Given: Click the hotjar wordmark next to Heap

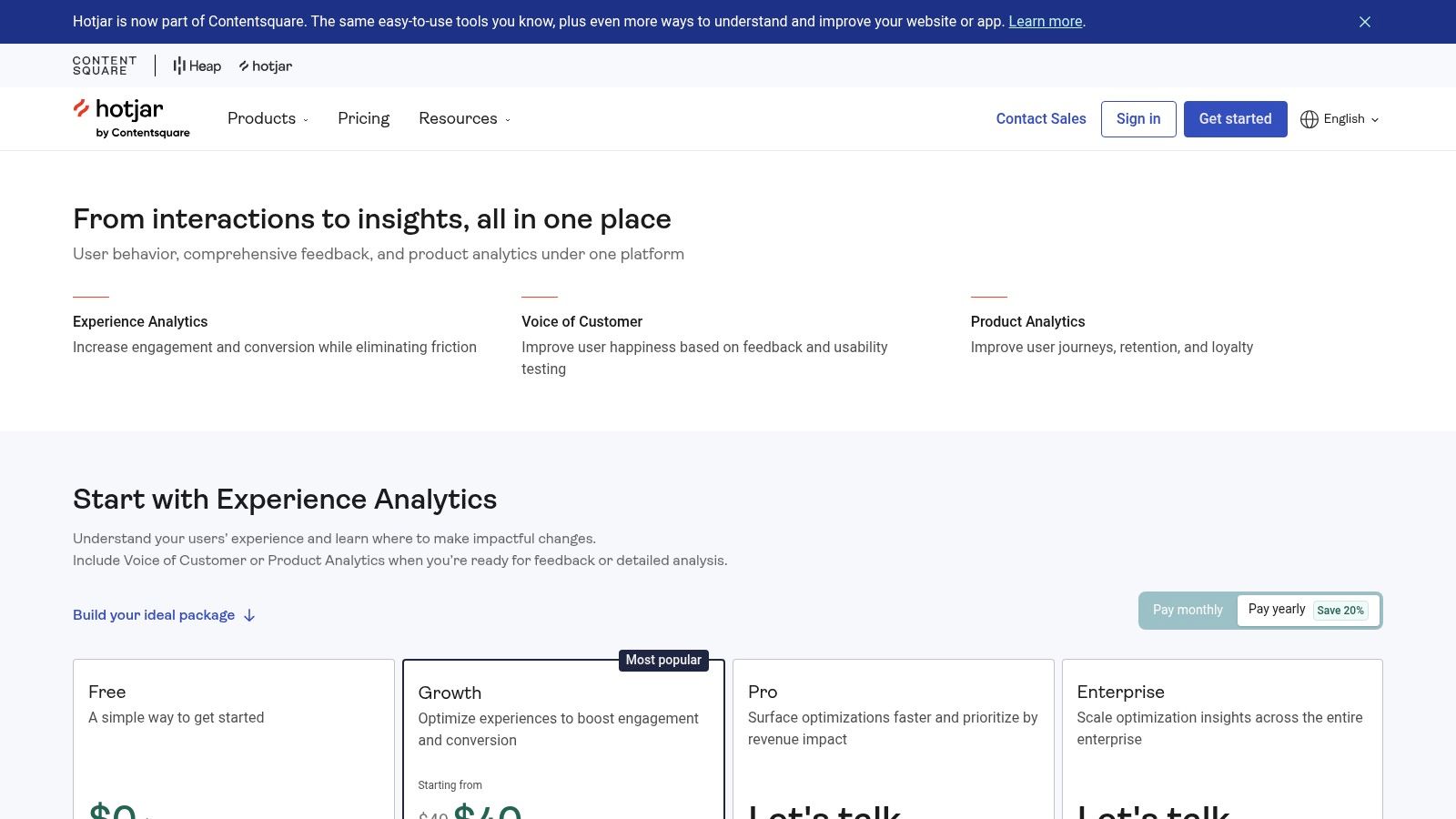Looking at the screenshot, I should pos(265,66).
